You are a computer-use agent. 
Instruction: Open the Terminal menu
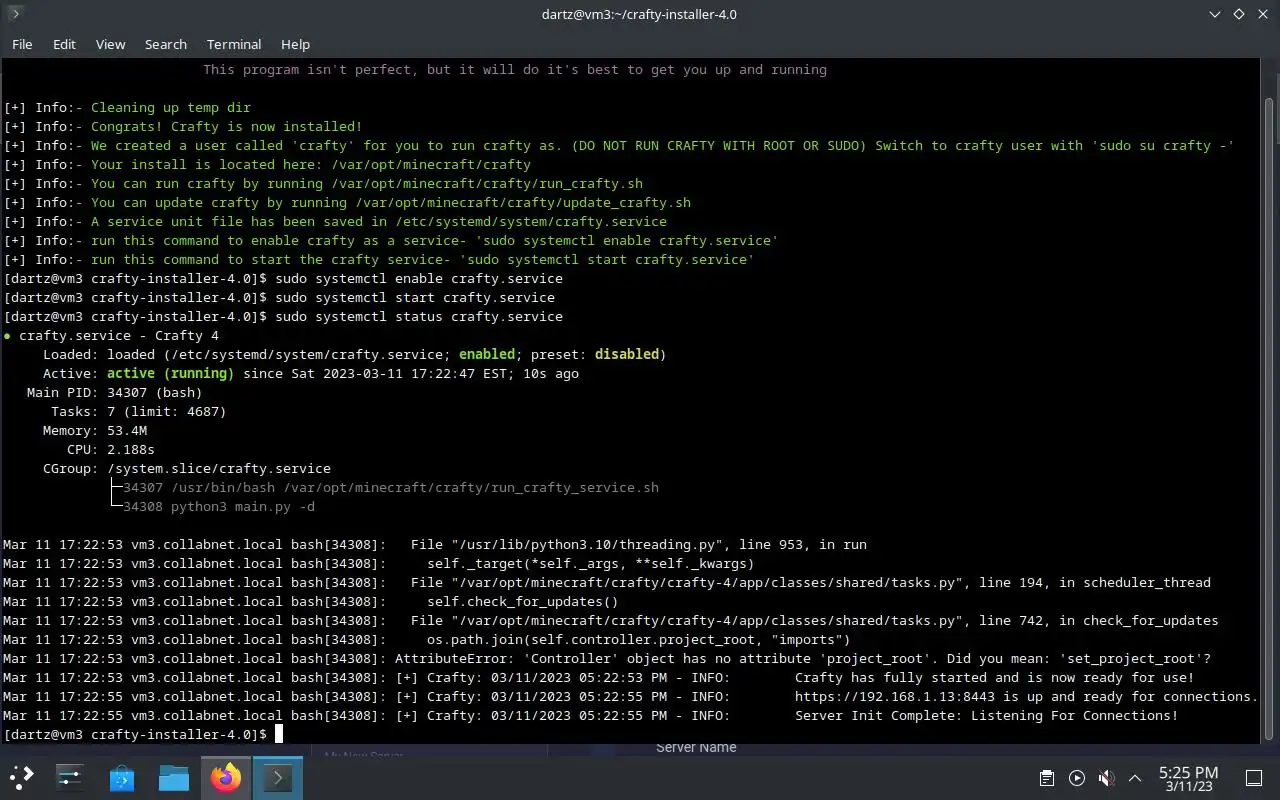coord(234,44)
